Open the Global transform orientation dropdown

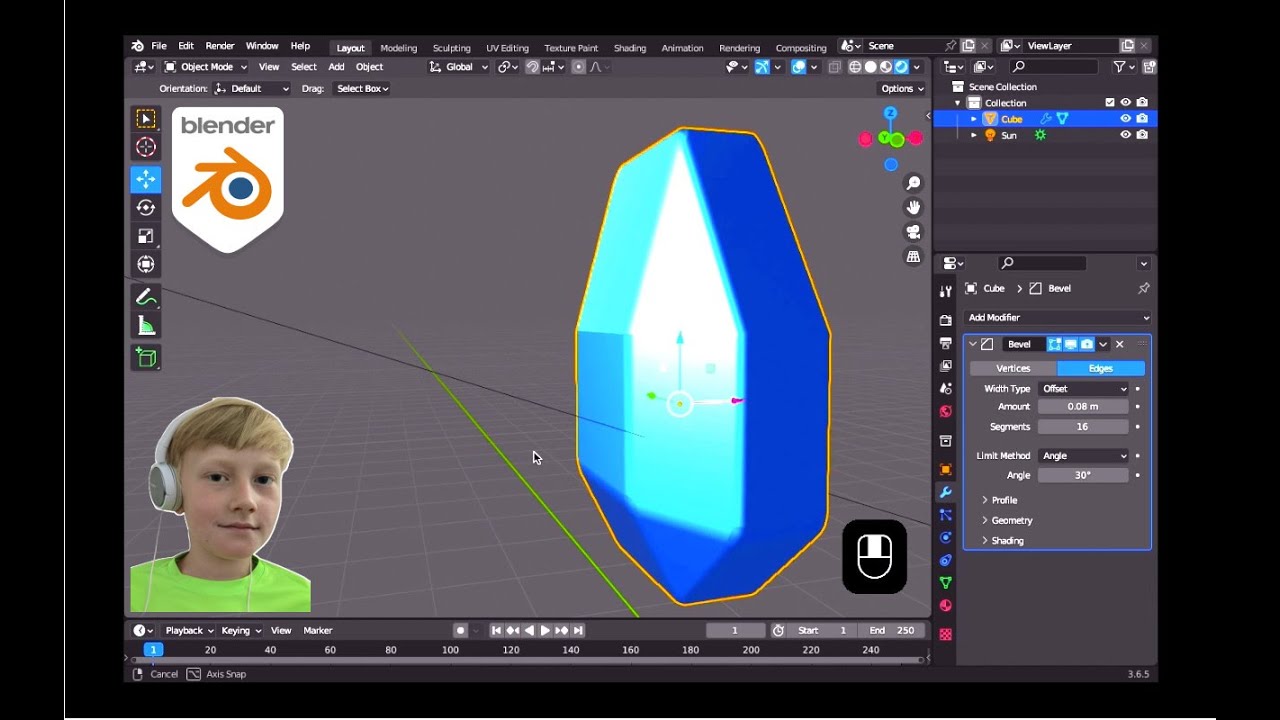[459, 67]
